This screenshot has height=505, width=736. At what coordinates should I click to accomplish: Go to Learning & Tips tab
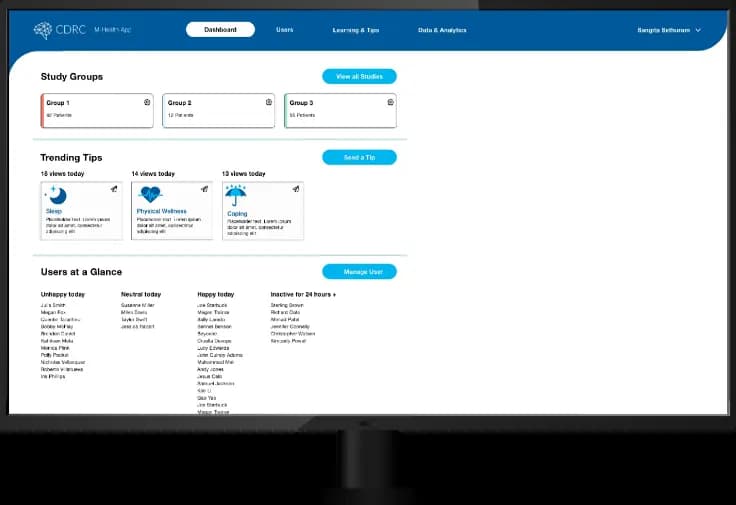coord(356,30)
